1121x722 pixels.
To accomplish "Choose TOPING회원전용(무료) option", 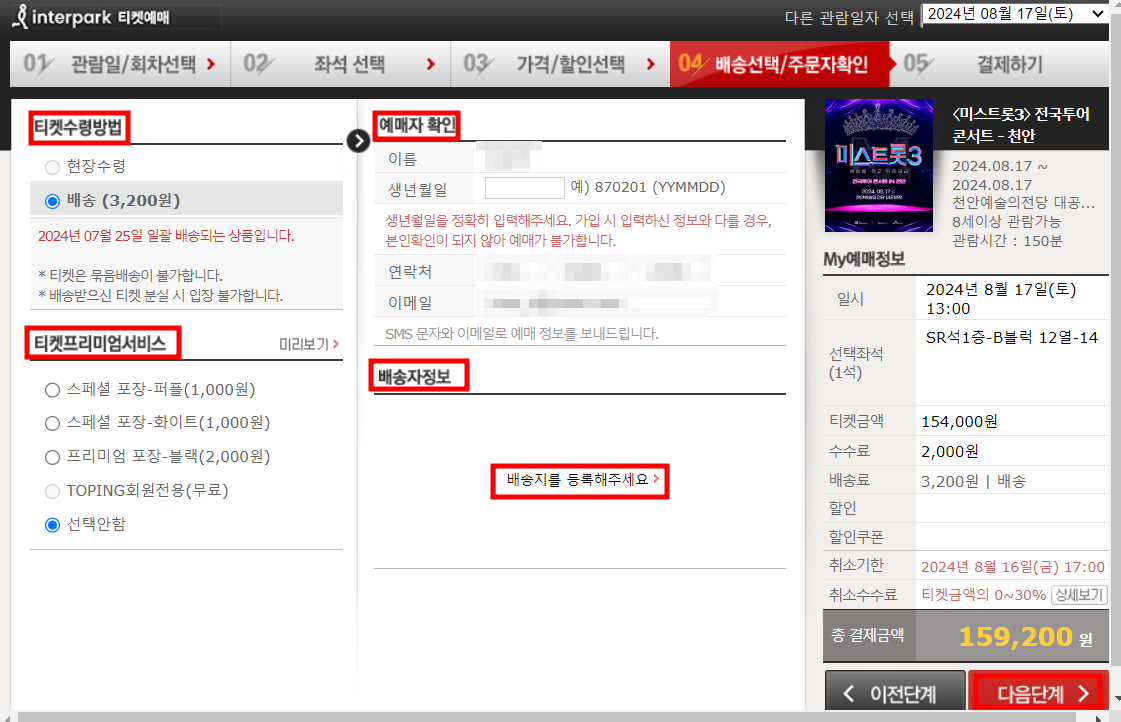I will (52, 491).
